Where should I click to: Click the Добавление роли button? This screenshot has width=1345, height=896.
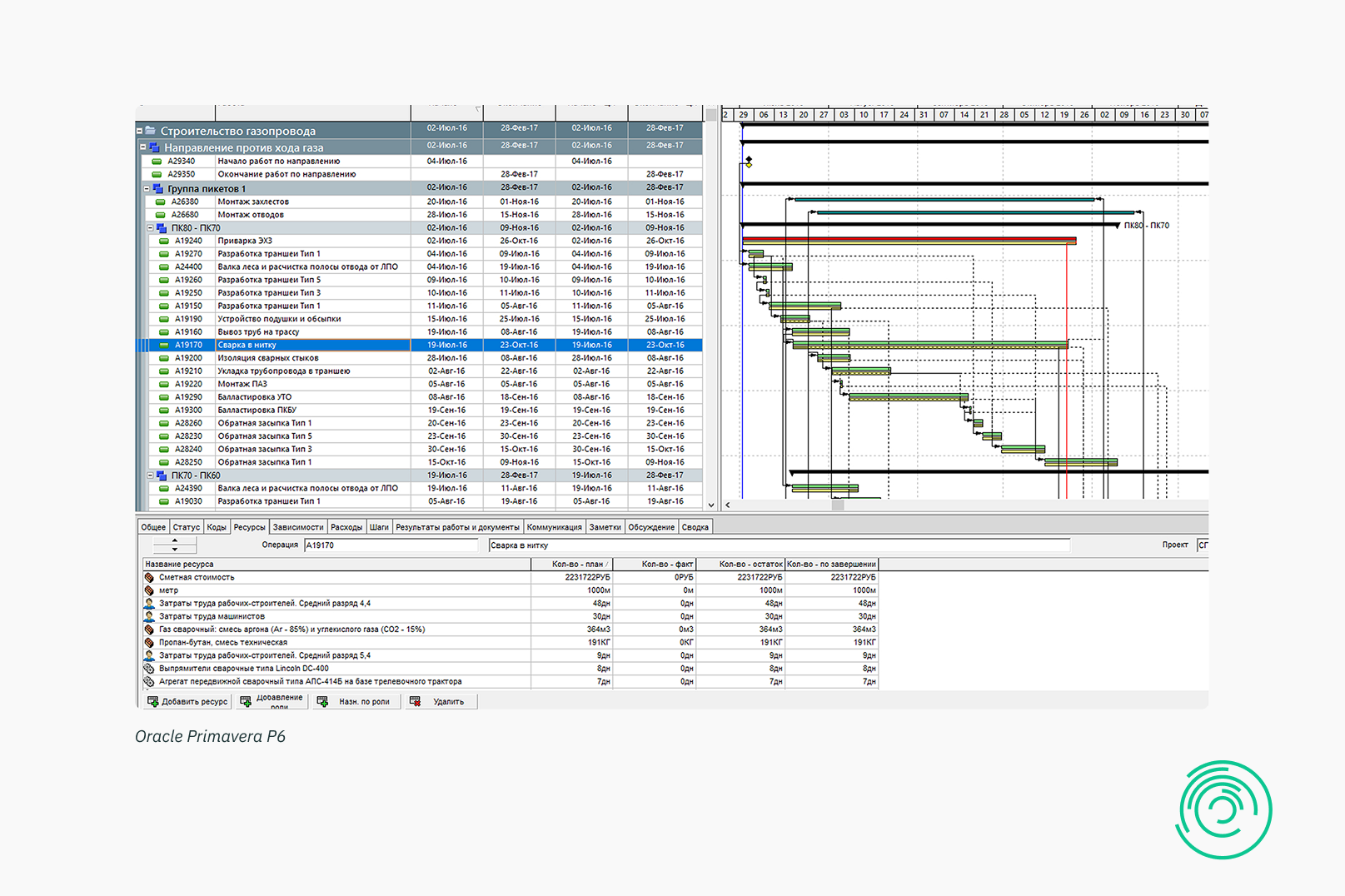pos(271,702)
